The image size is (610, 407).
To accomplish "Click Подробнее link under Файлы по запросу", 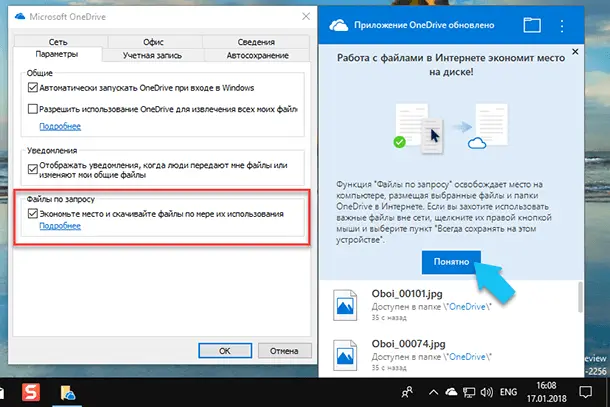I will click(59, 227).
